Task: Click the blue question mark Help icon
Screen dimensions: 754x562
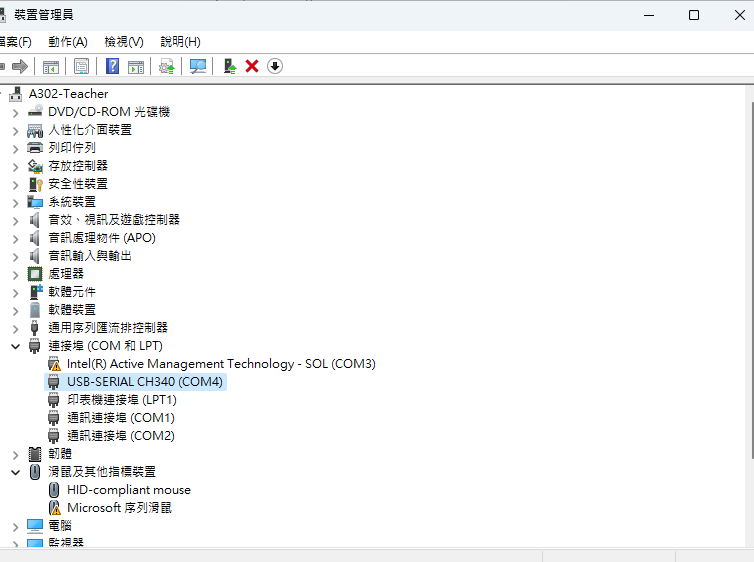Action: pyautogui.click(x=113, y=66)
